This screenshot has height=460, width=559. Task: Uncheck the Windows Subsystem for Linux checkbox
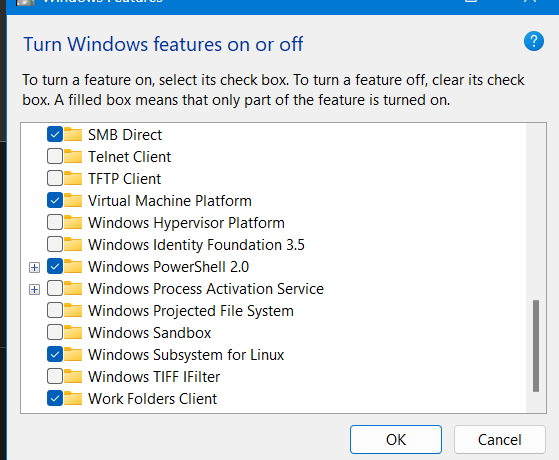pos(55,354)
